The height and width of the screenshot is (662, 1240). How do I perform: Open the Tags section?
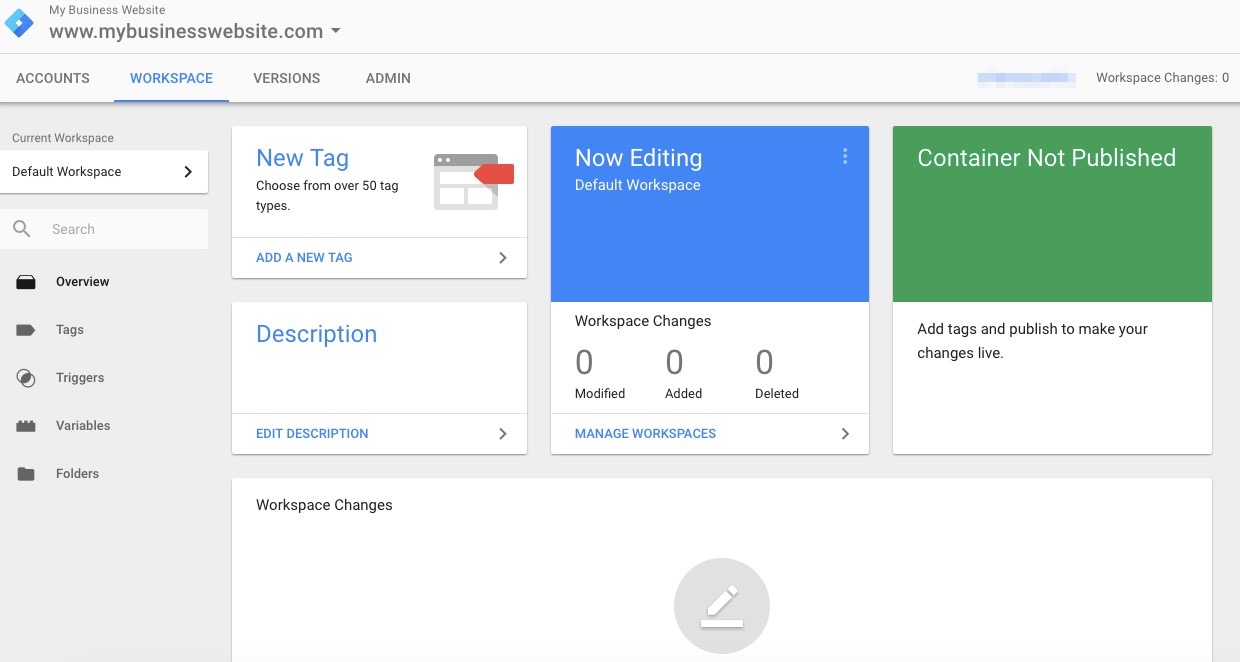pyautogui.click(x=70, y=330)
